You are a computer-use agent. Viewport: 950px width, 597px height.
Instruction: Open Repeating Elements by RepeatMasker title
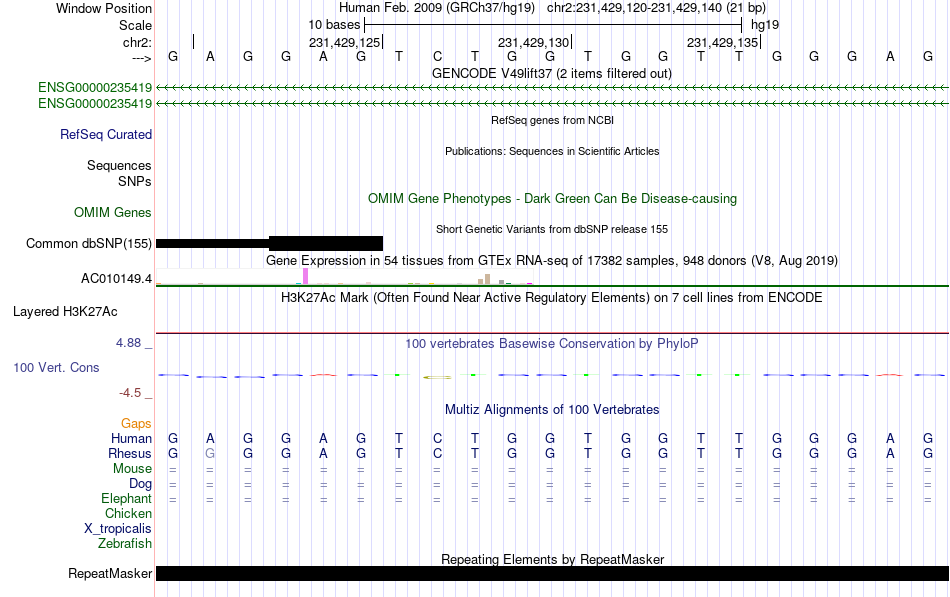click(x=552, y=559)
